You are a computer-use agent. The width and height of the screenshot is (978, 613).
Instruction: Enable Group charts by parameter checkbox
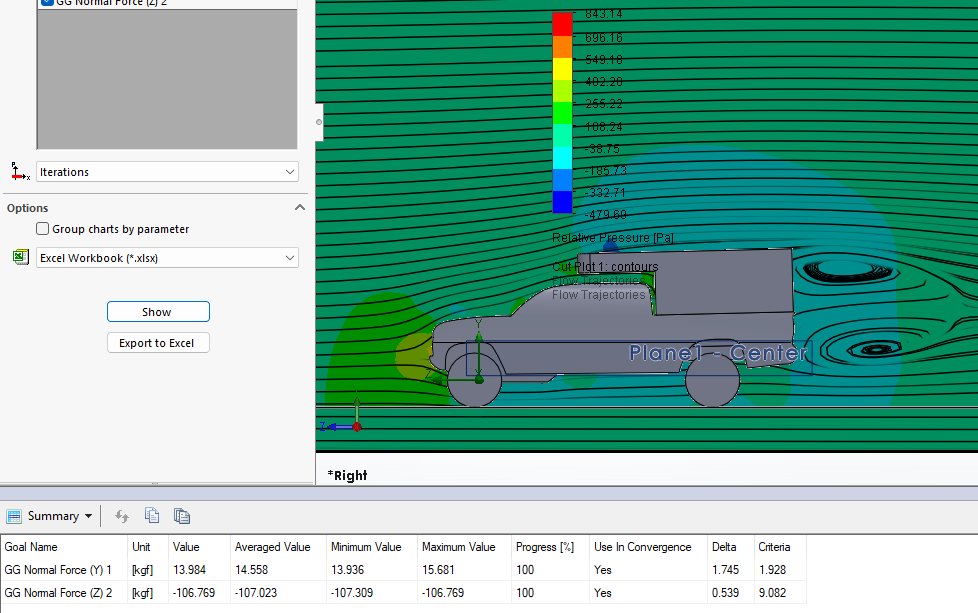pyautogui.click(x=42, y=229)
